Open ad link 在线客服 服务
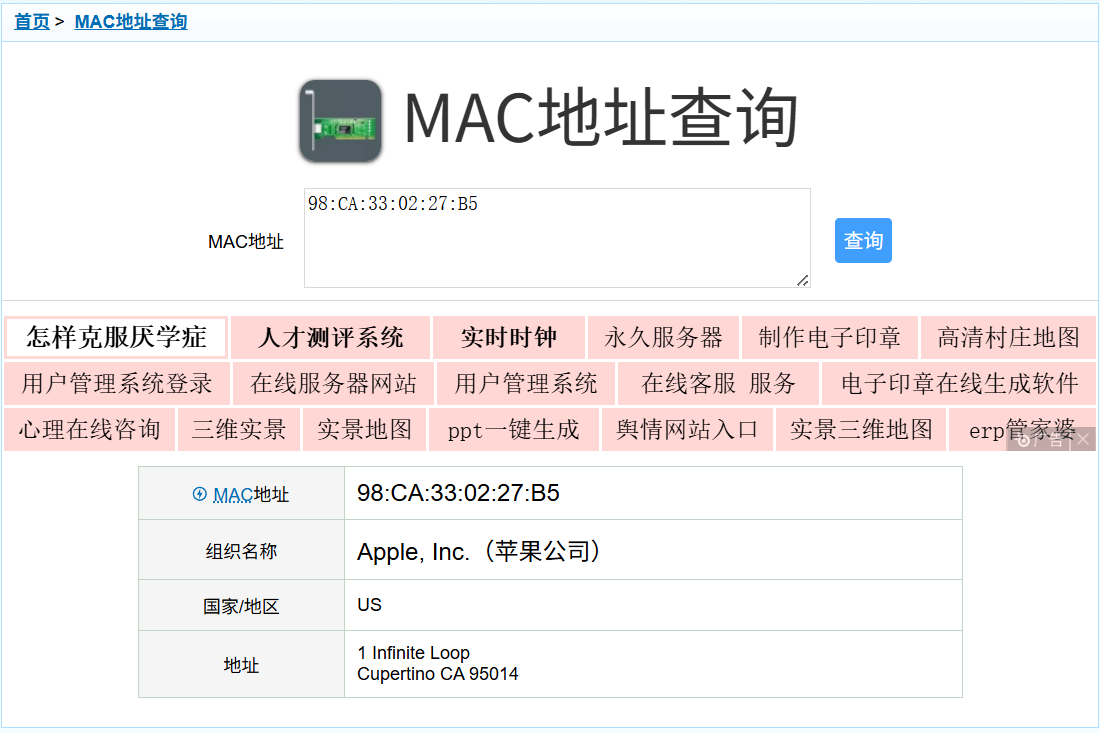Screen dimensions: 1100x733 (x=718, y=384)
